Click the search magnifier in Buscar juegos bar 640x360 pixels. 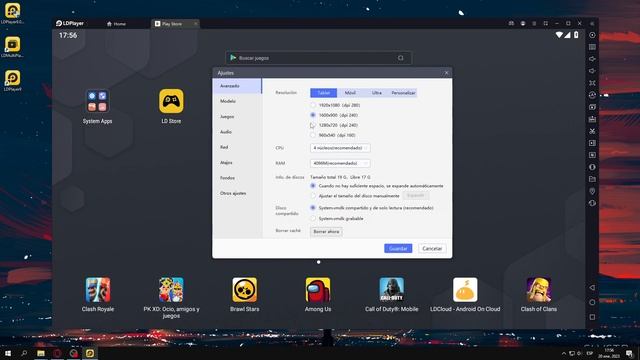[x=400, y=58]
